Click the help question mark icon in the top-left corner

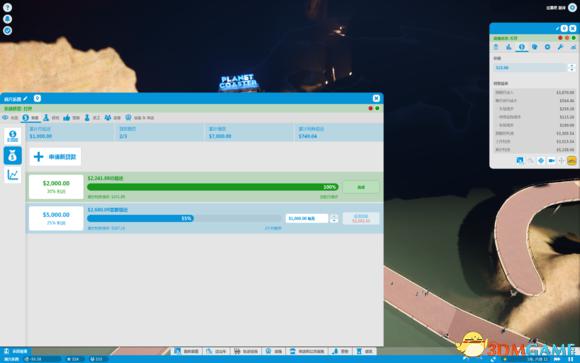pyautogui.click(x=7, y=7)
